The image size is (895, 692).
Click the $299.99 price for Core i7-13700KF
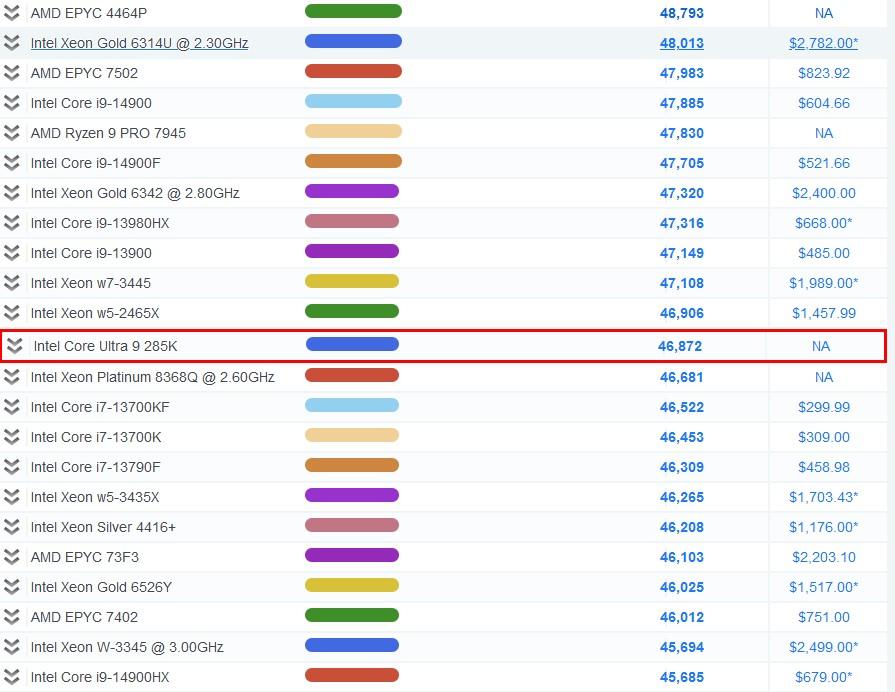point(824,407)
